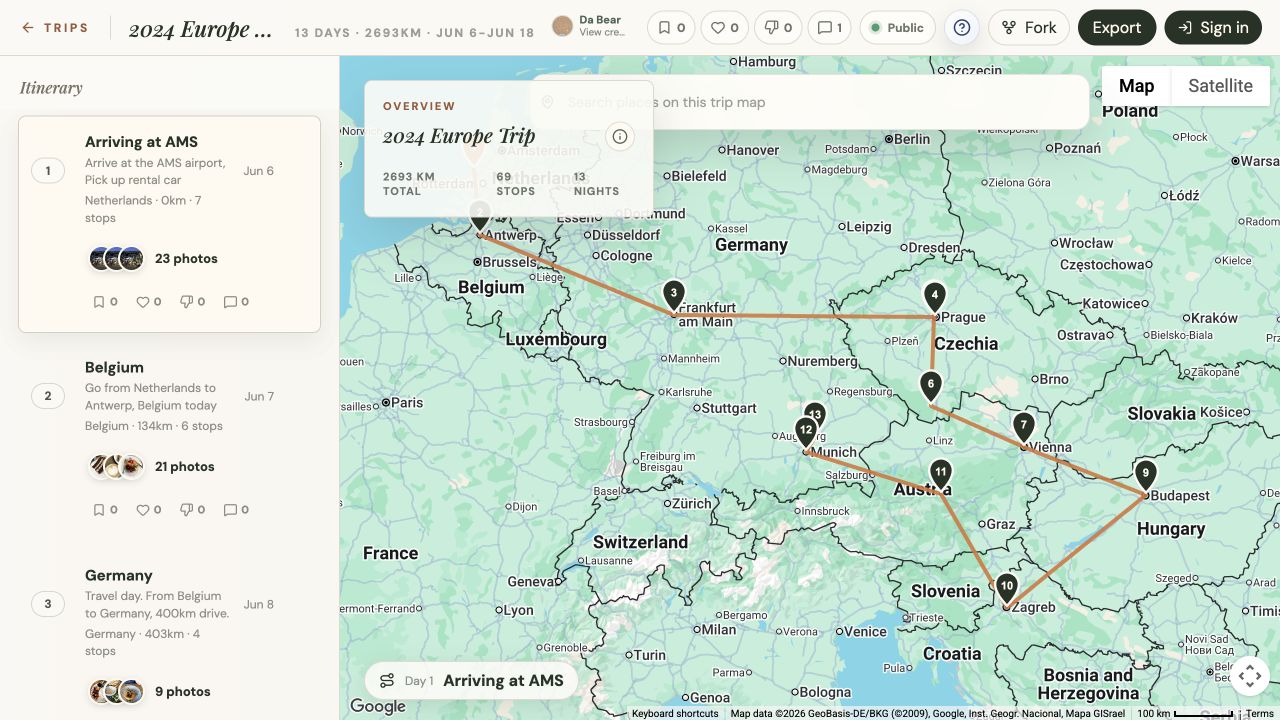Click the map camera controls button
The image size is (1280, 720).
pos(1250,676)
